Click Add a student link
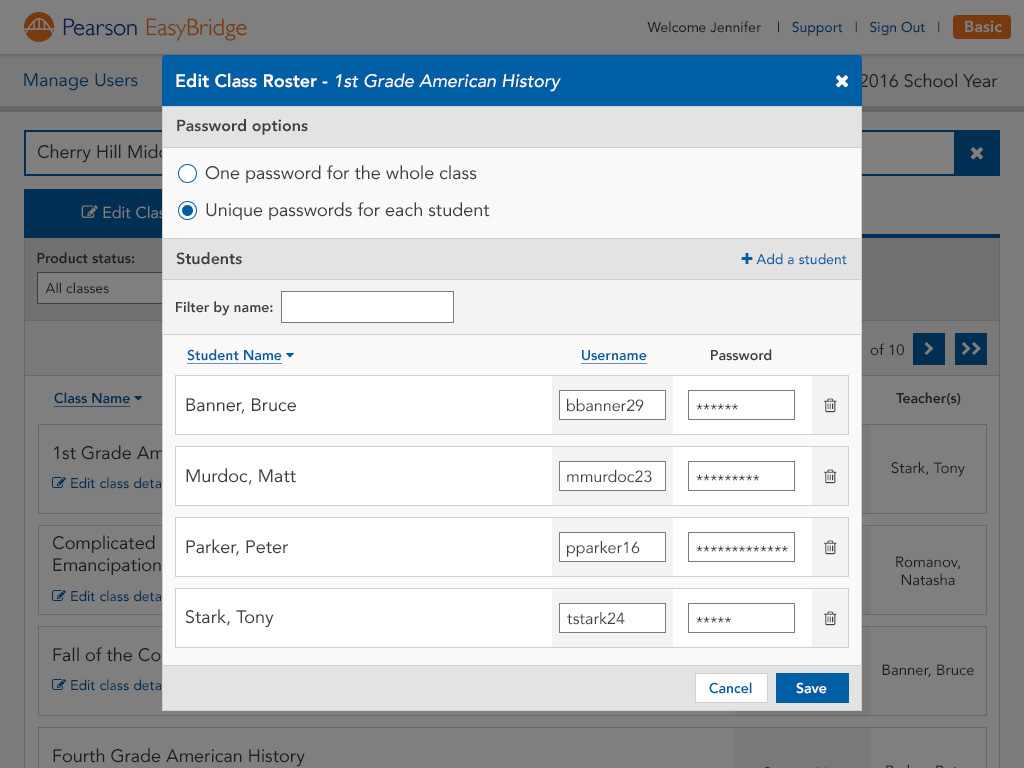The width and height of the screenshot is (1024, 768). [x=794, y=259]
